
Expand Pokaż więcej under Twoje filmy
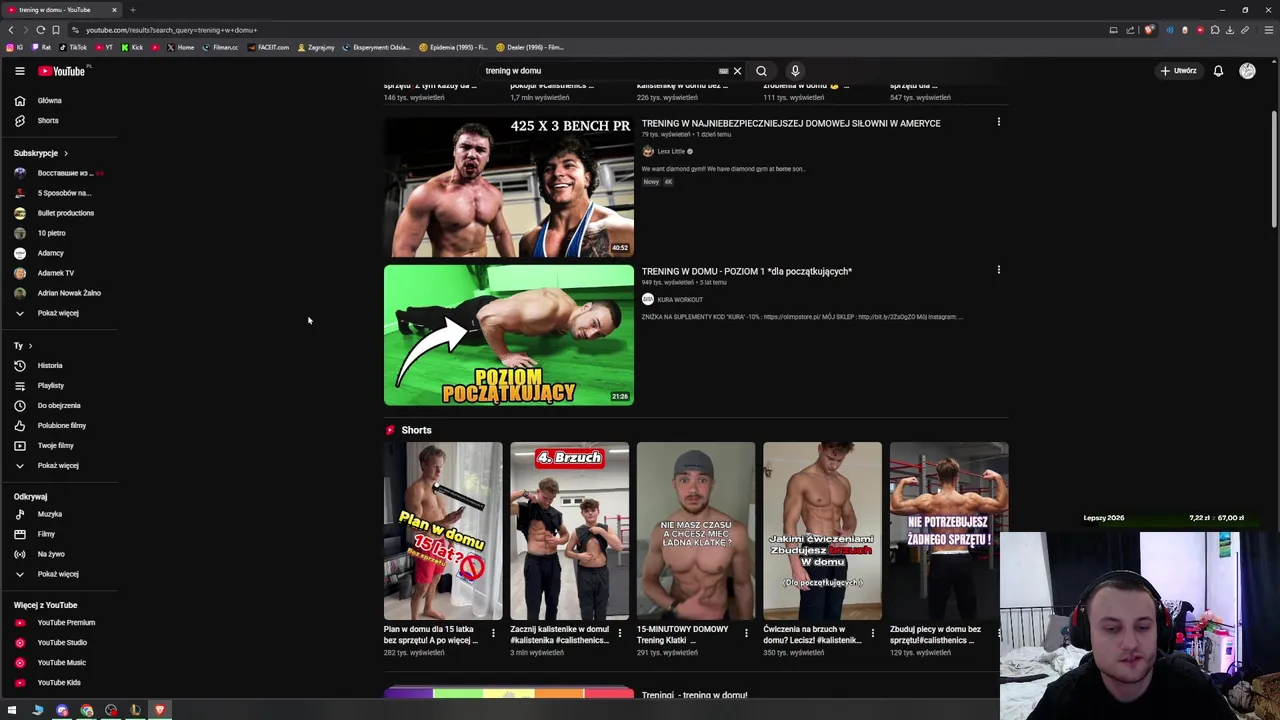(x=58, y=465)
